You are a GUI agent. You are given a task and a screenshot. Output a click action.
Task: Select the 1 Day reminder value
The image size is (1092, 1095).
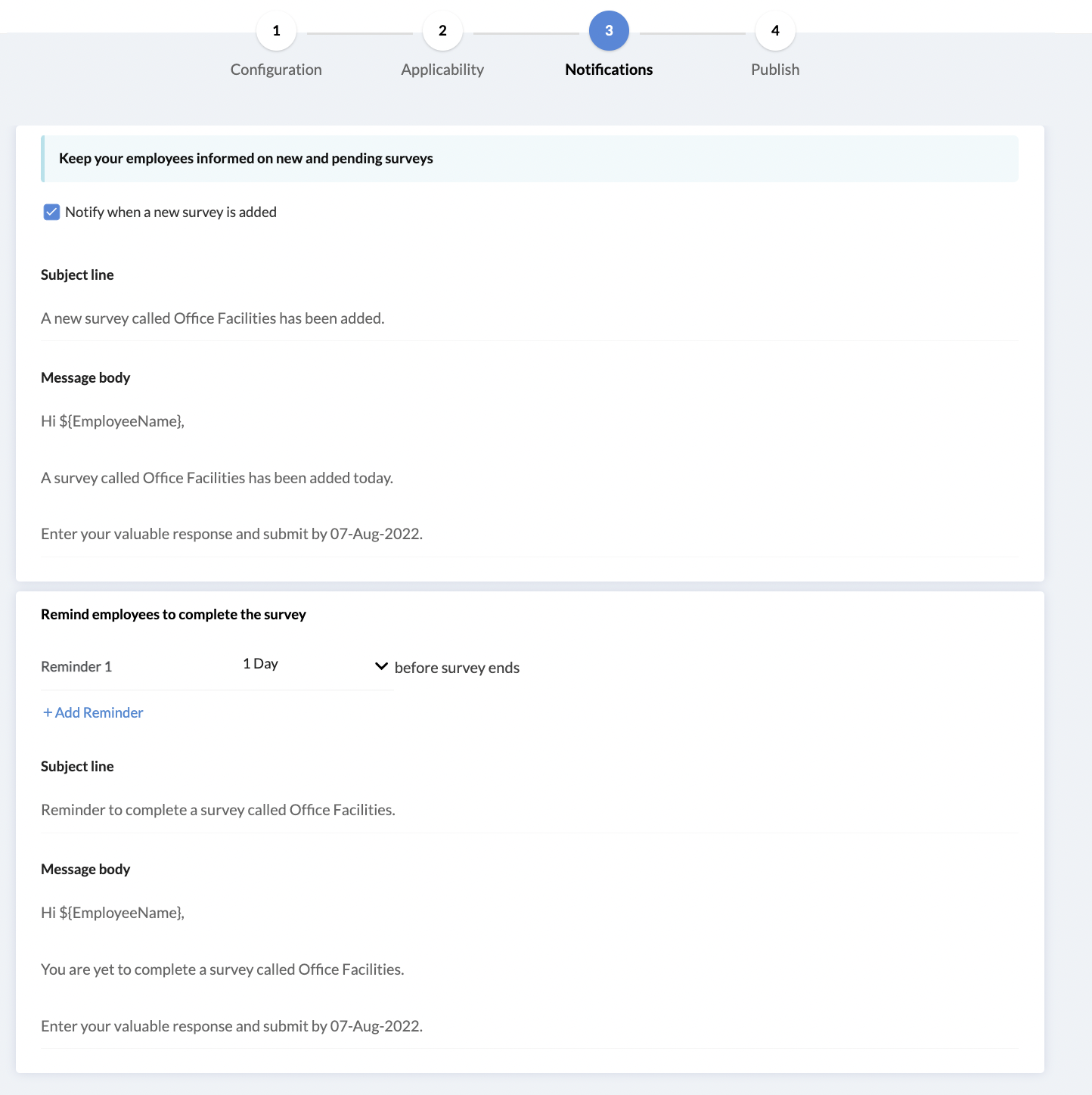coord(260,663)
